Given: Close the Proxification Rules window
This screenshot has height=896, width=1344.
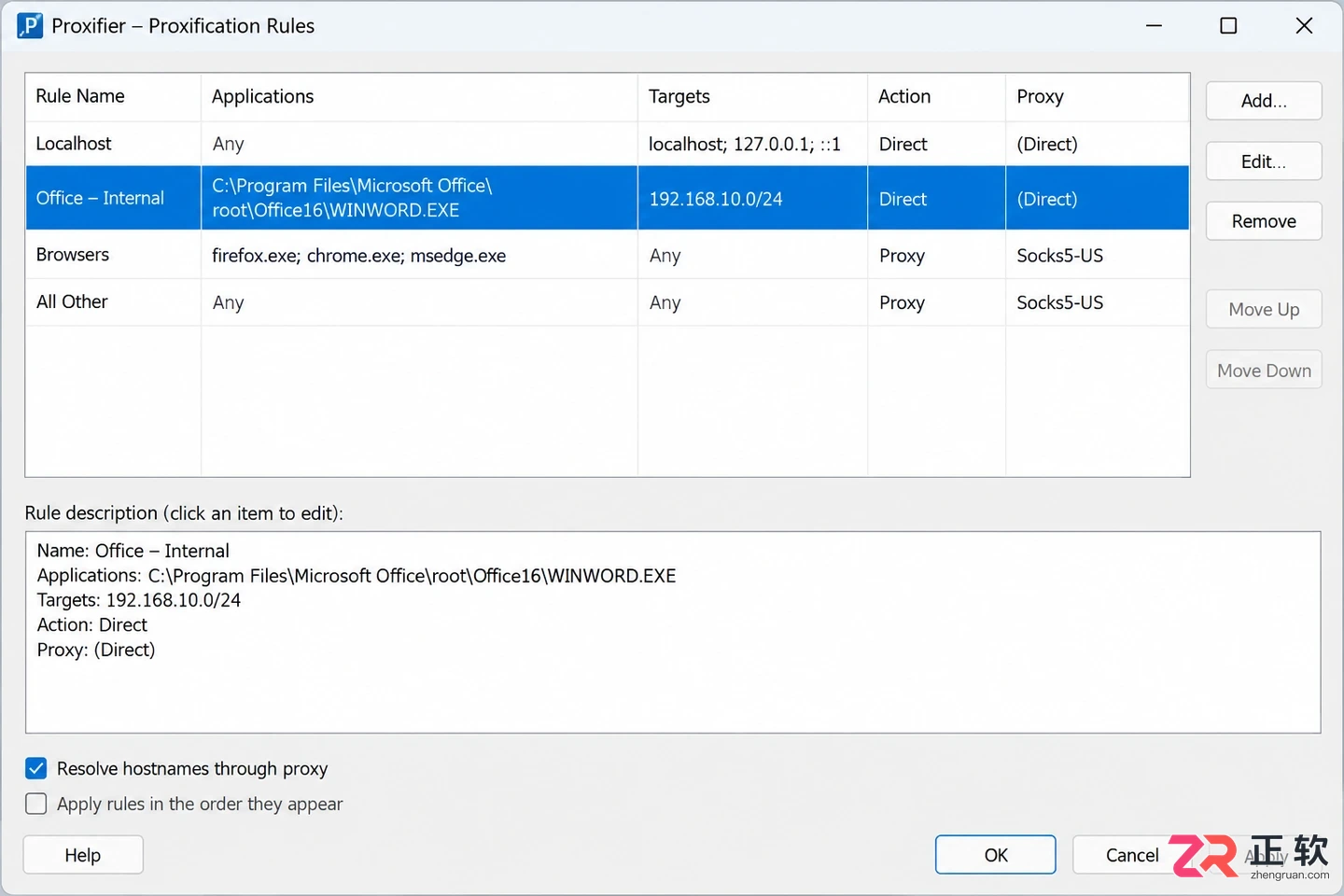Looking at the screenshot, I should (x=1304, y=26).
